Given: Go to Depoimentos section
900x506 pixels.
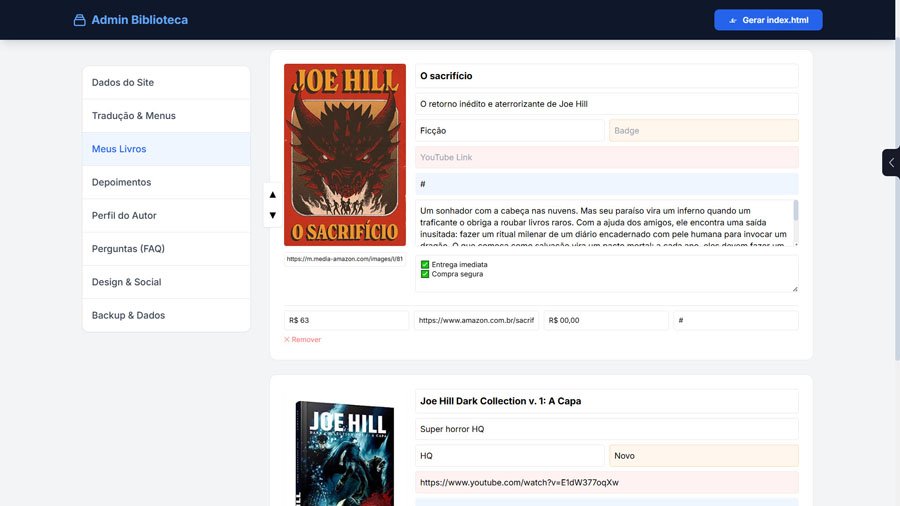Looking at the screenshot, I should click(166, 182).
